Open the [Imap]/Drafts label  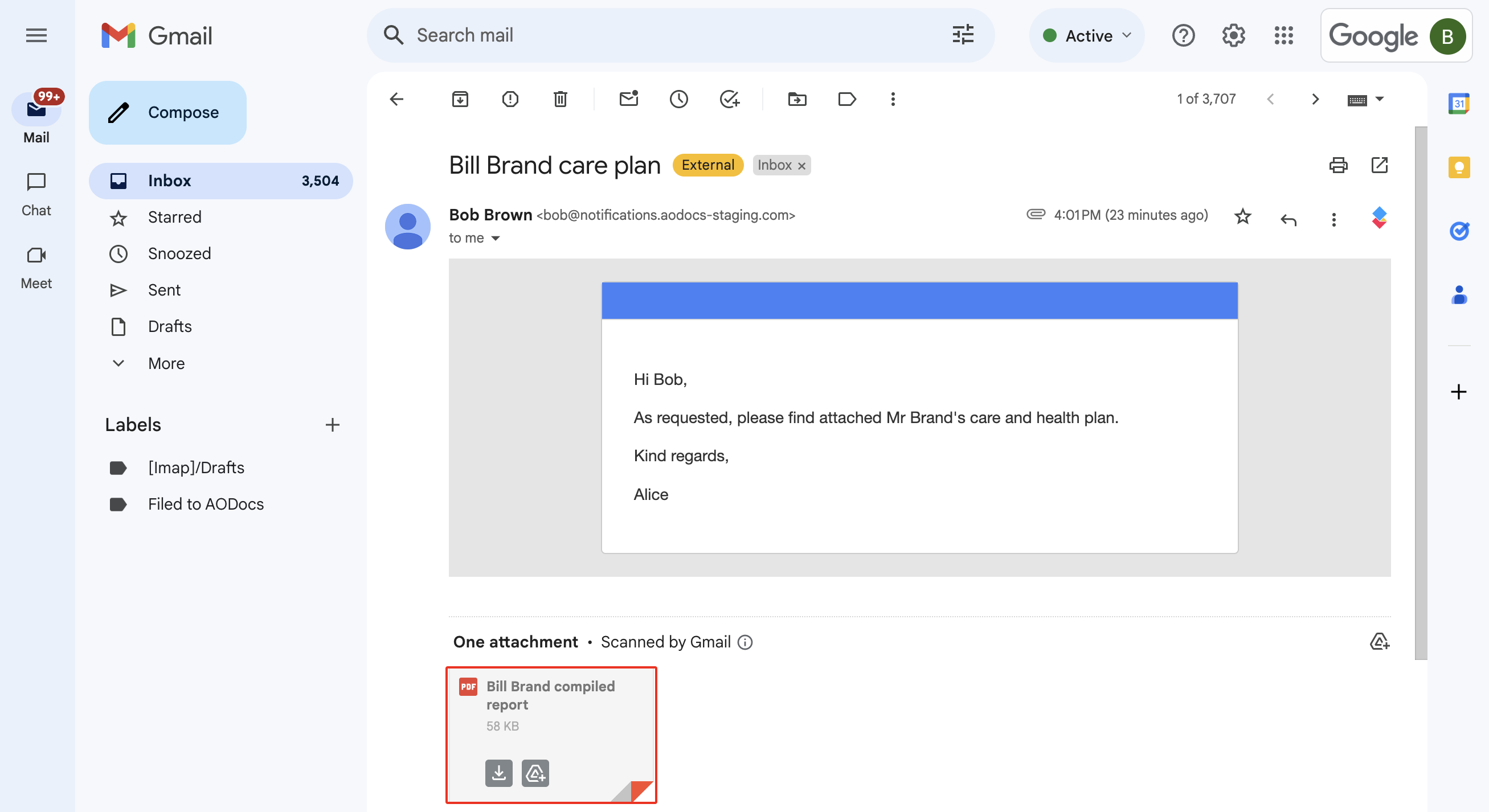point(221,467)
